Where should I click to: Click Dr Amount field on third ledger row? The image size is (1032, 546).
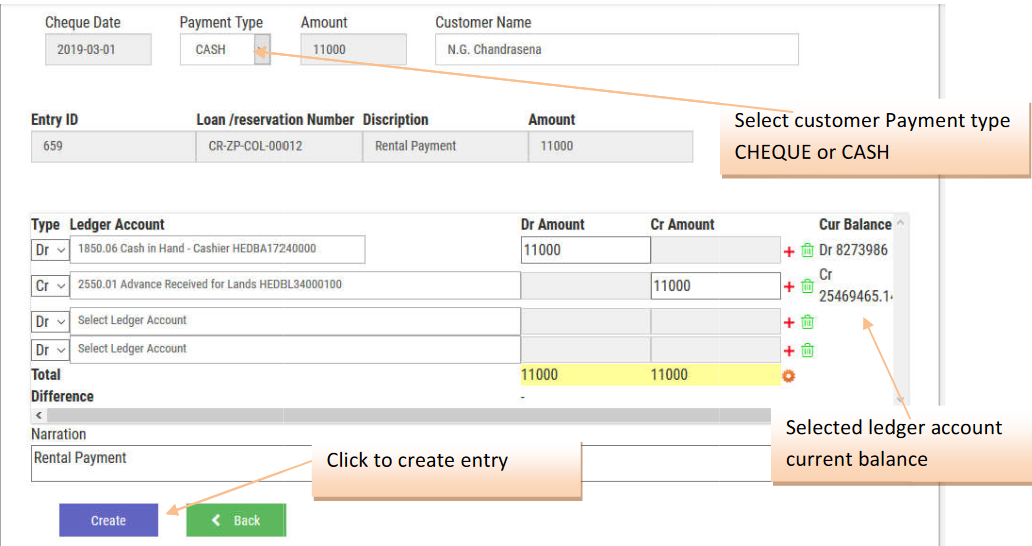click(x=586, y=322)
